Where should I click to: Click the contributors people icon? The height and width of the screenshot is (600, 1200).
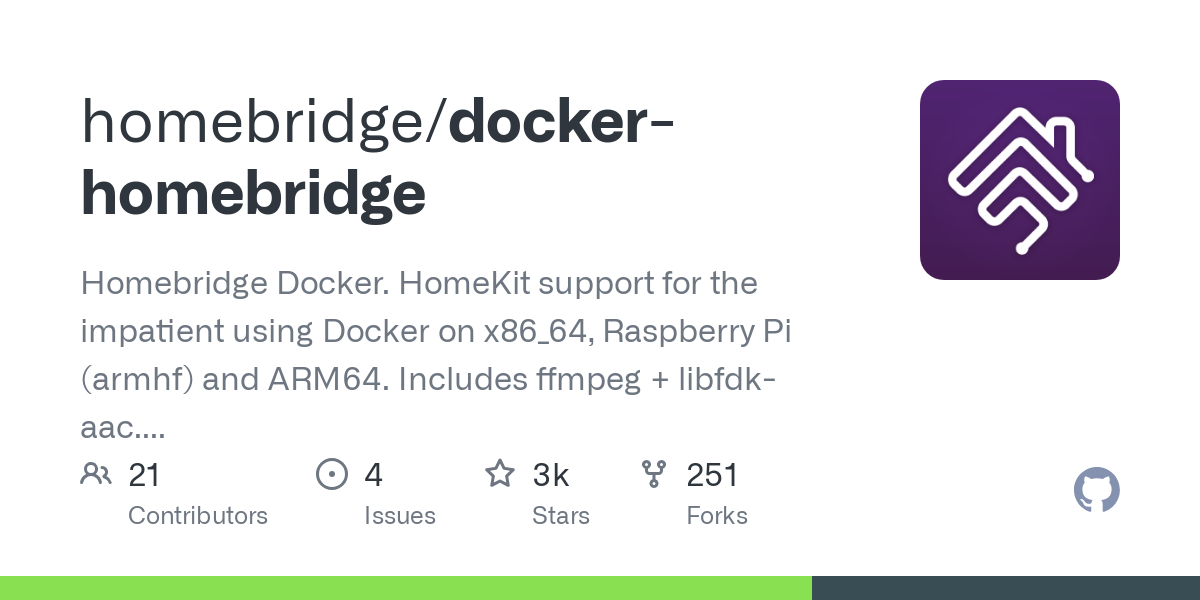point(96,474)
